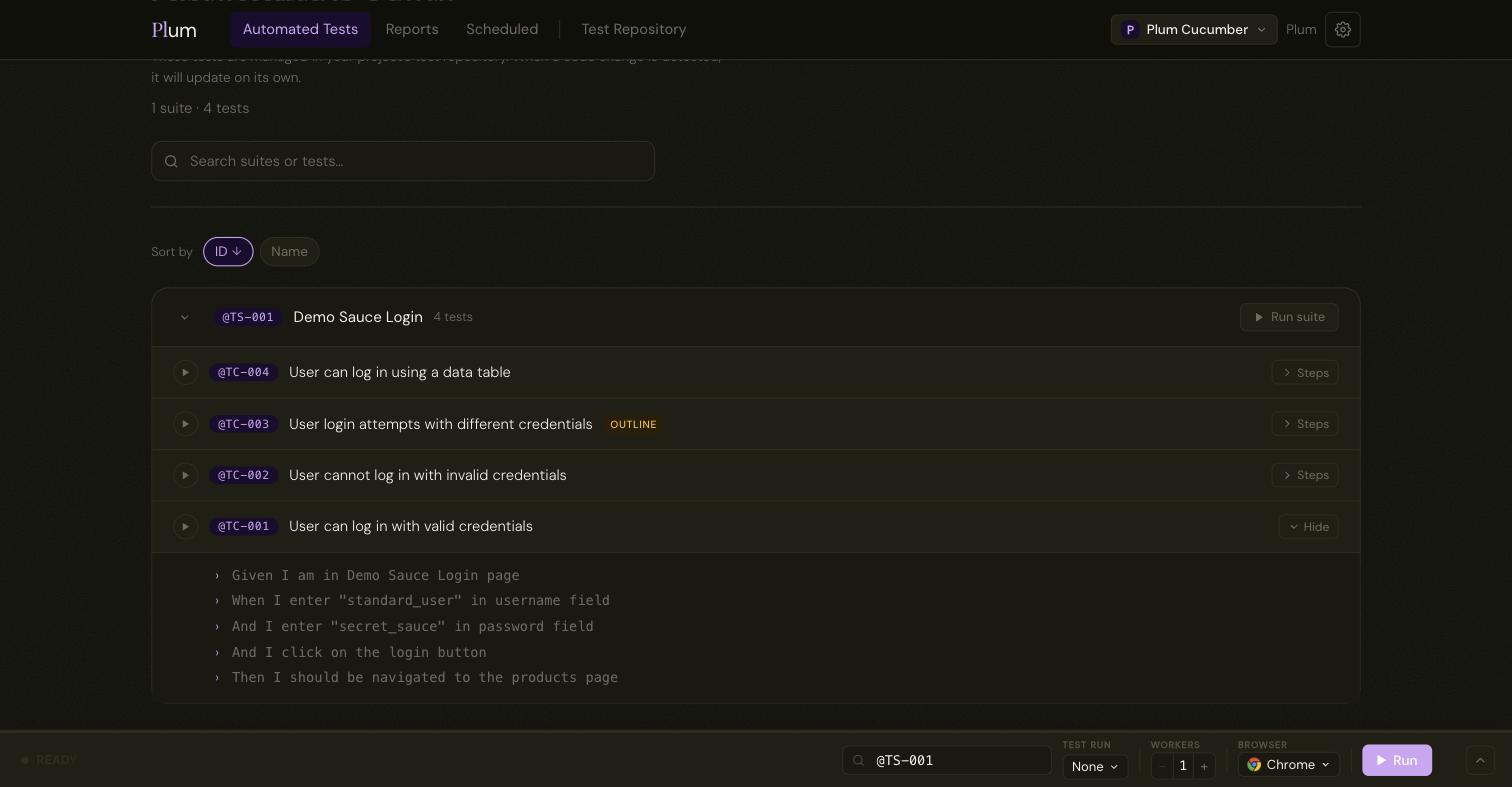The image size is (1512, 787).
Task: Decrease workers count with minus button
Action: click(x=1162, y=766)
